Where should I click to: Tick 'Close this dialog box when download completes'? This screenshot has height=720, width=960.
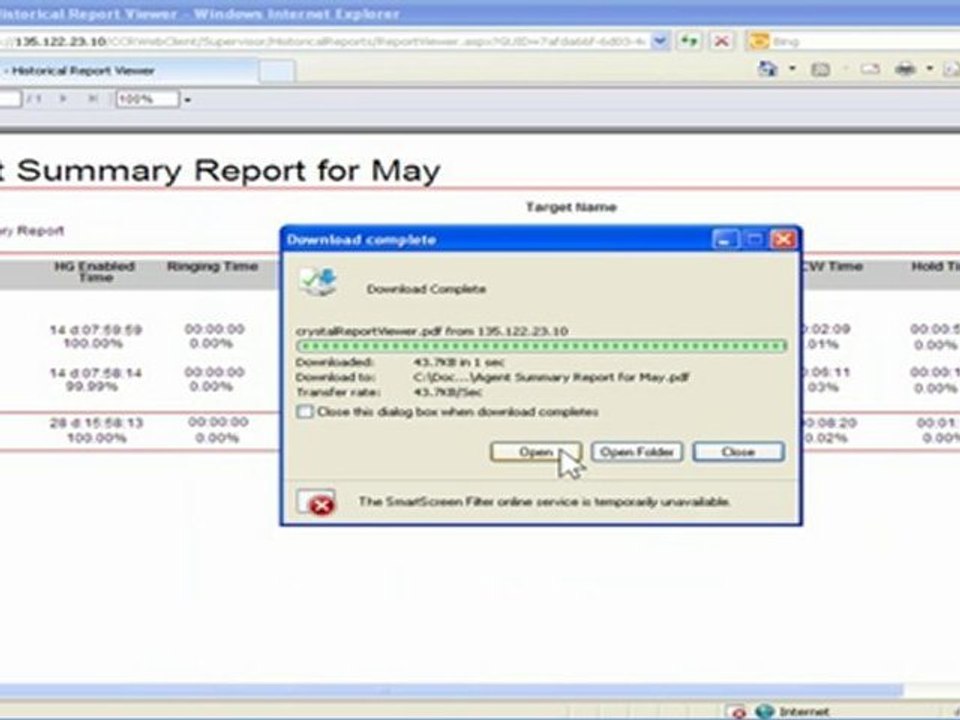(305, 411)
